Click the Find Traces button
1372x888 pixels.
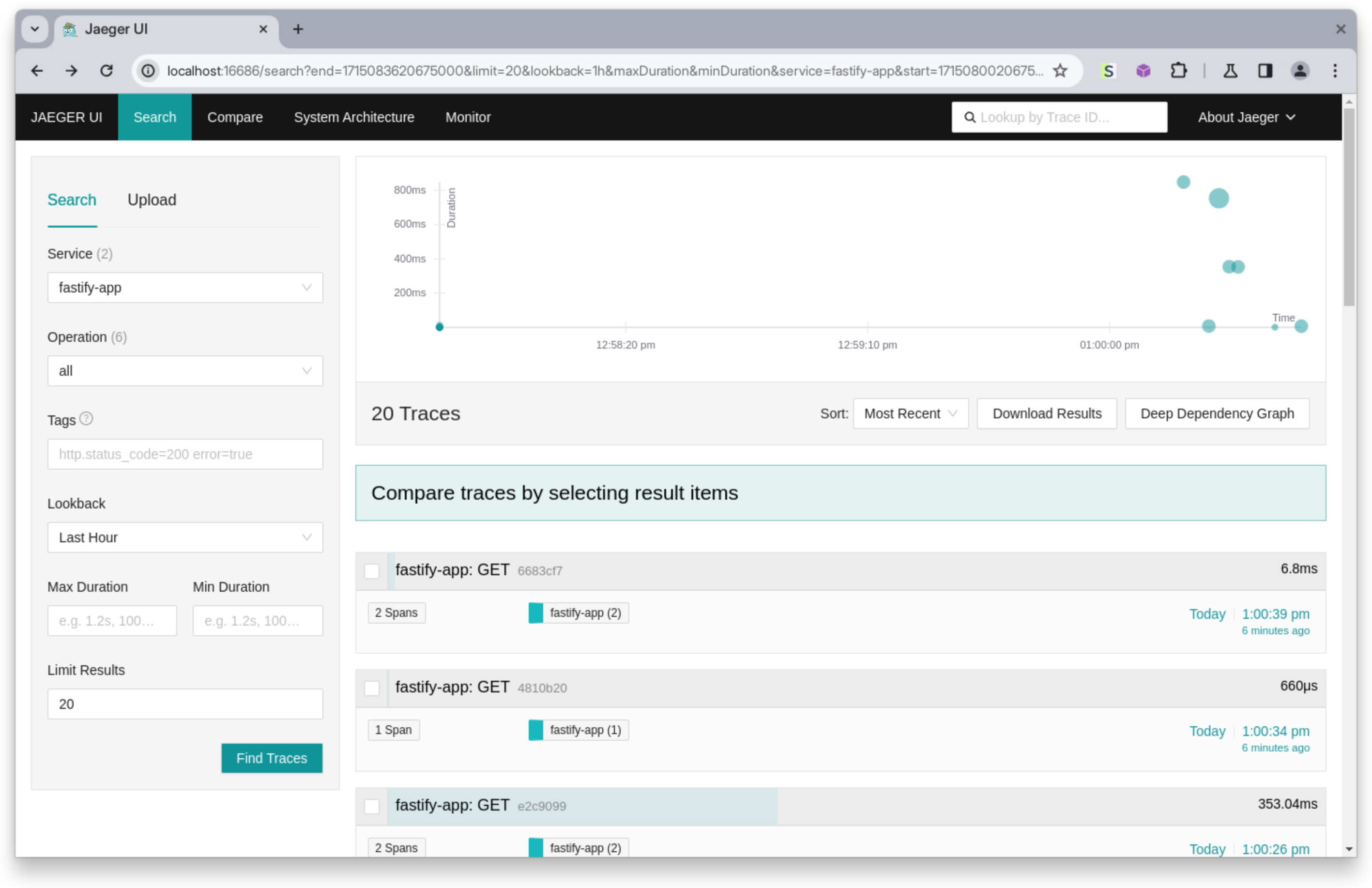point(272,758)
